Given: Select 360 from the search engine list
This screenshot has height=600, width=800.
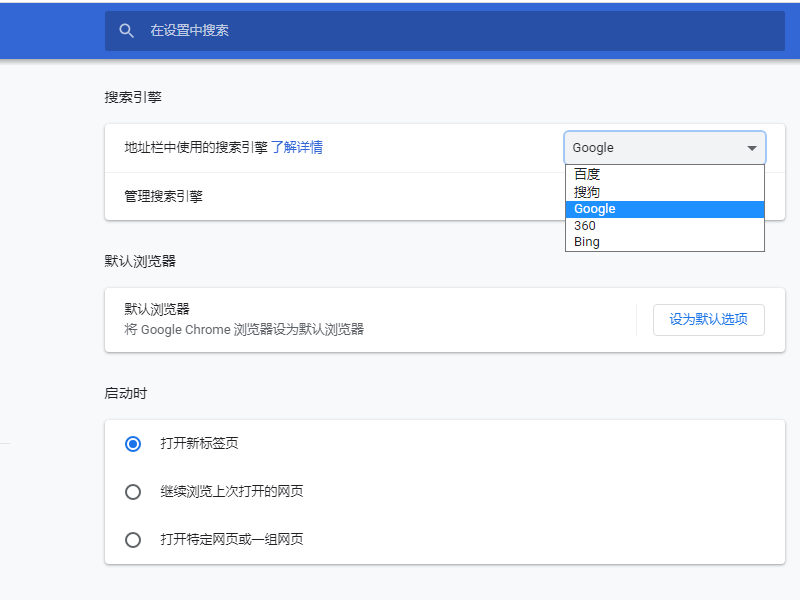Looking at the screenshot, I should coord(585,226).
